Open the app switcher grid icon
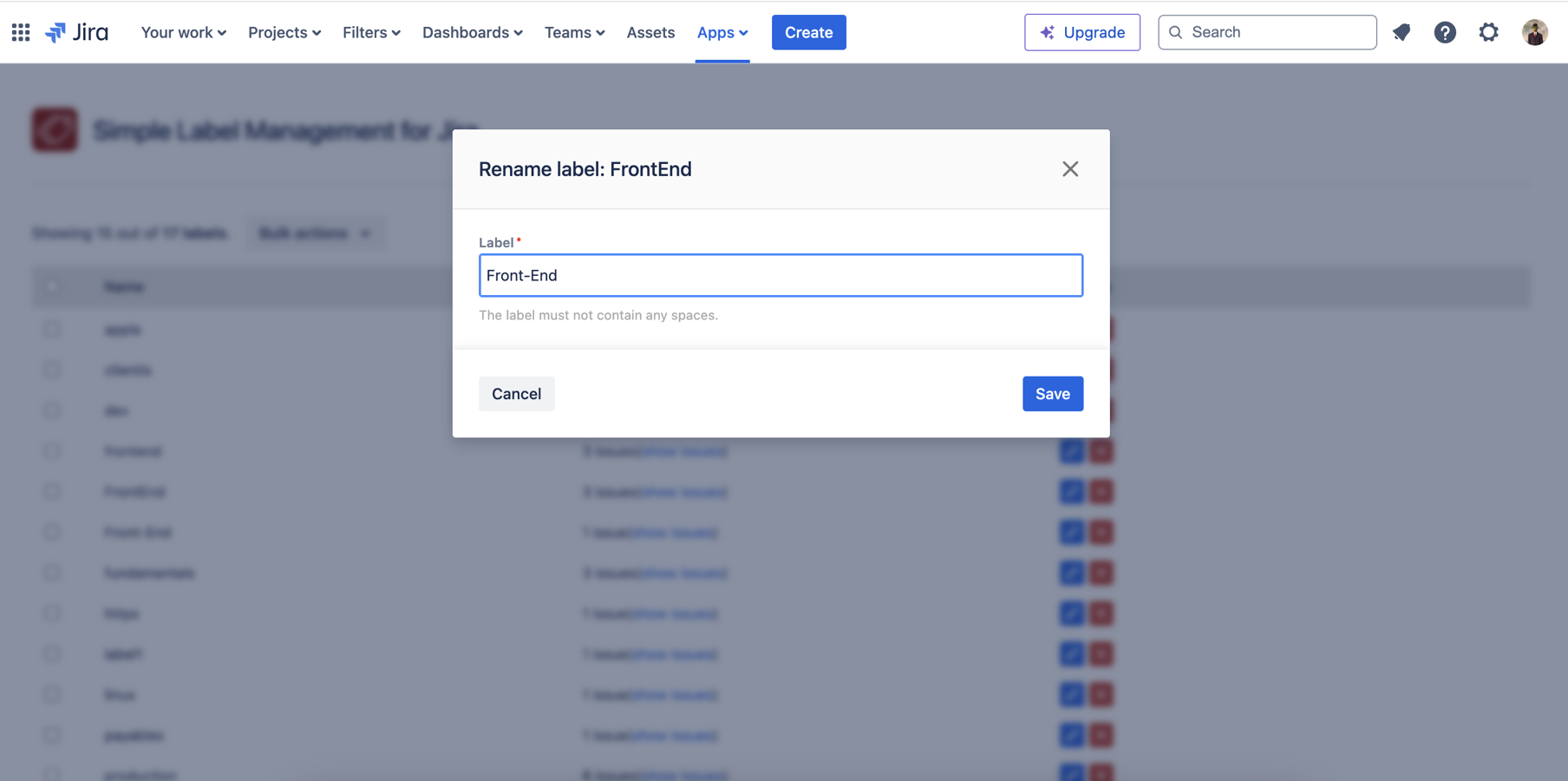Image resolution: width=1568 pixels, height=781 pixels. [21, 32]
